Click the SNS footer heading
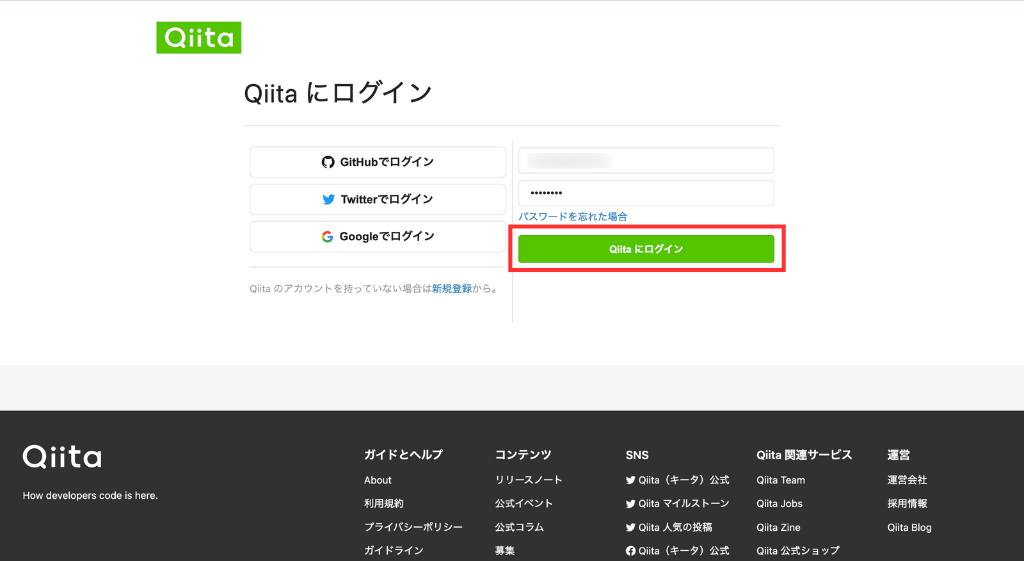 [x=637, y=455]
